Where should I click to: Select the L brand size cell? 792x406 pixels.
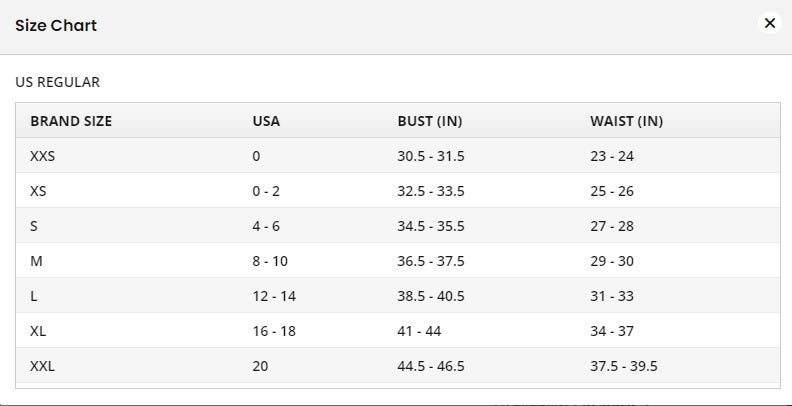click(x=34, y=296)
